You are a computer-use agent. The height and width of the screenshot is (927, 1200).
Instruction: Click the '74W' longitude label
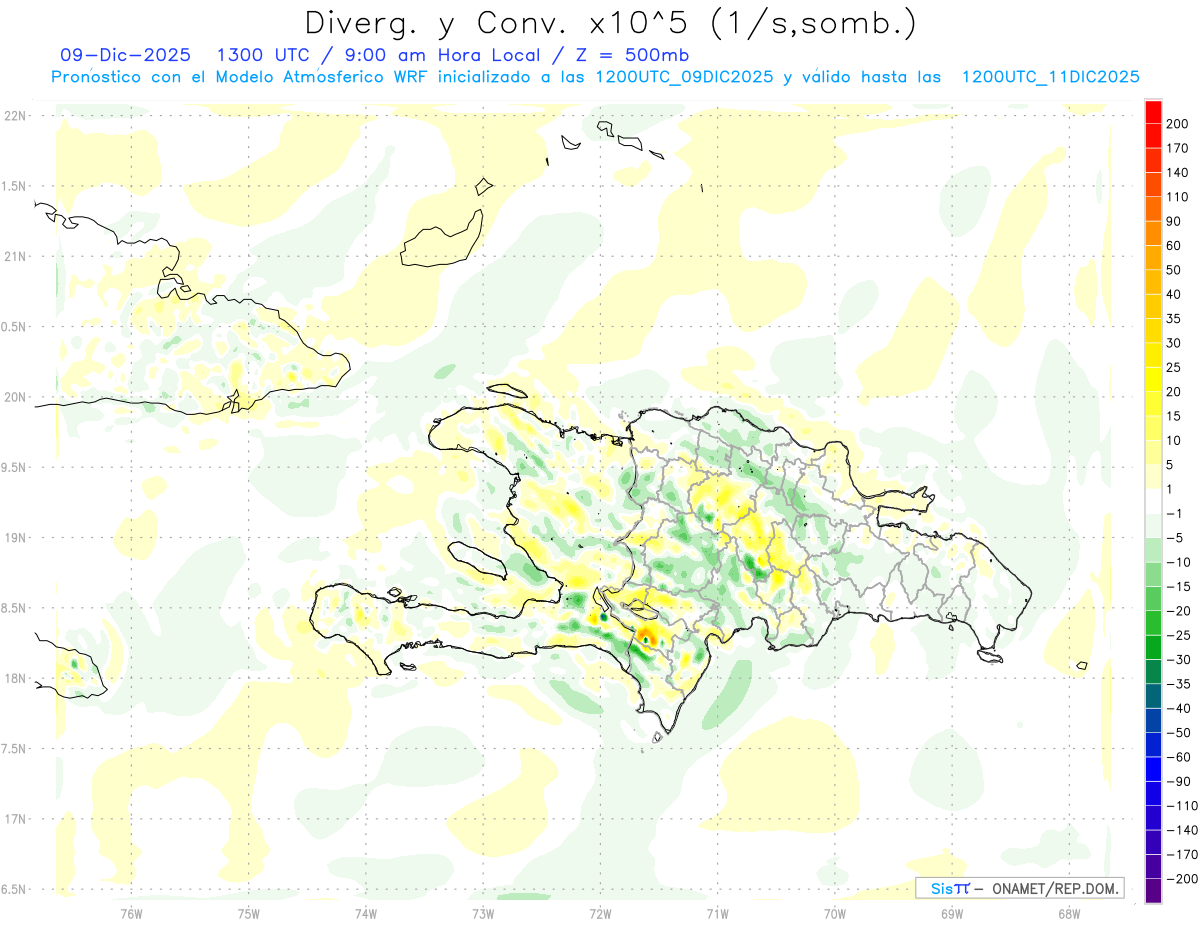366,914
